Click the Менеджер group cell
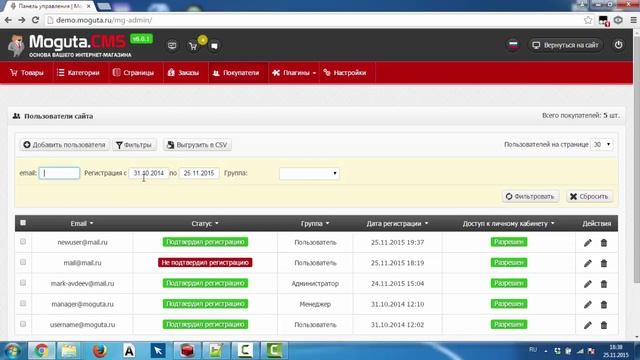The height and width of the screenshot is (360, 640). (x=315, y=304)
